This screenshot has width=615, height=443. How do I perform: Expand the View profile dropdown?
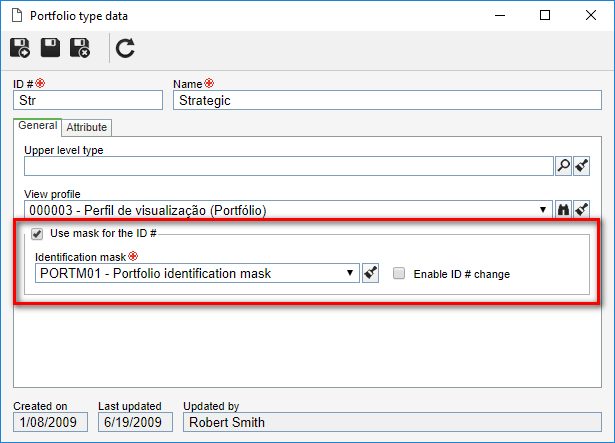tap(543, 210)
